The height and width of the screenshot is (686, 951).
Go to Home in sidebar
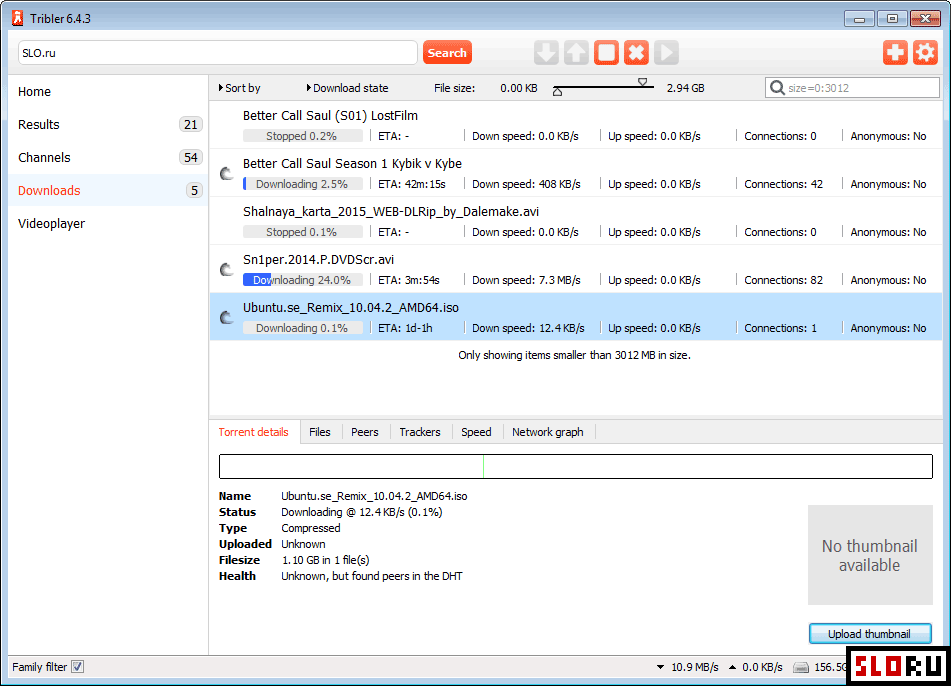(x=108, y=92)
